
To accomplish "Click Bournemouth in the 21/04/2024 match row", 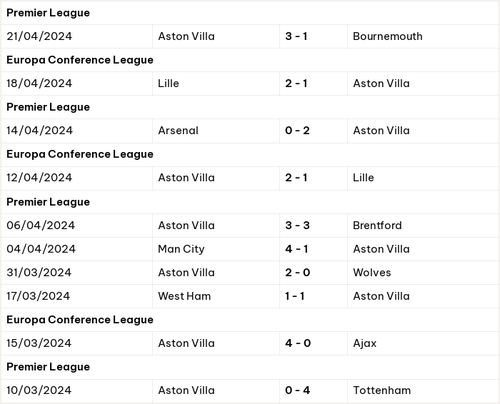I will (387, 36).
